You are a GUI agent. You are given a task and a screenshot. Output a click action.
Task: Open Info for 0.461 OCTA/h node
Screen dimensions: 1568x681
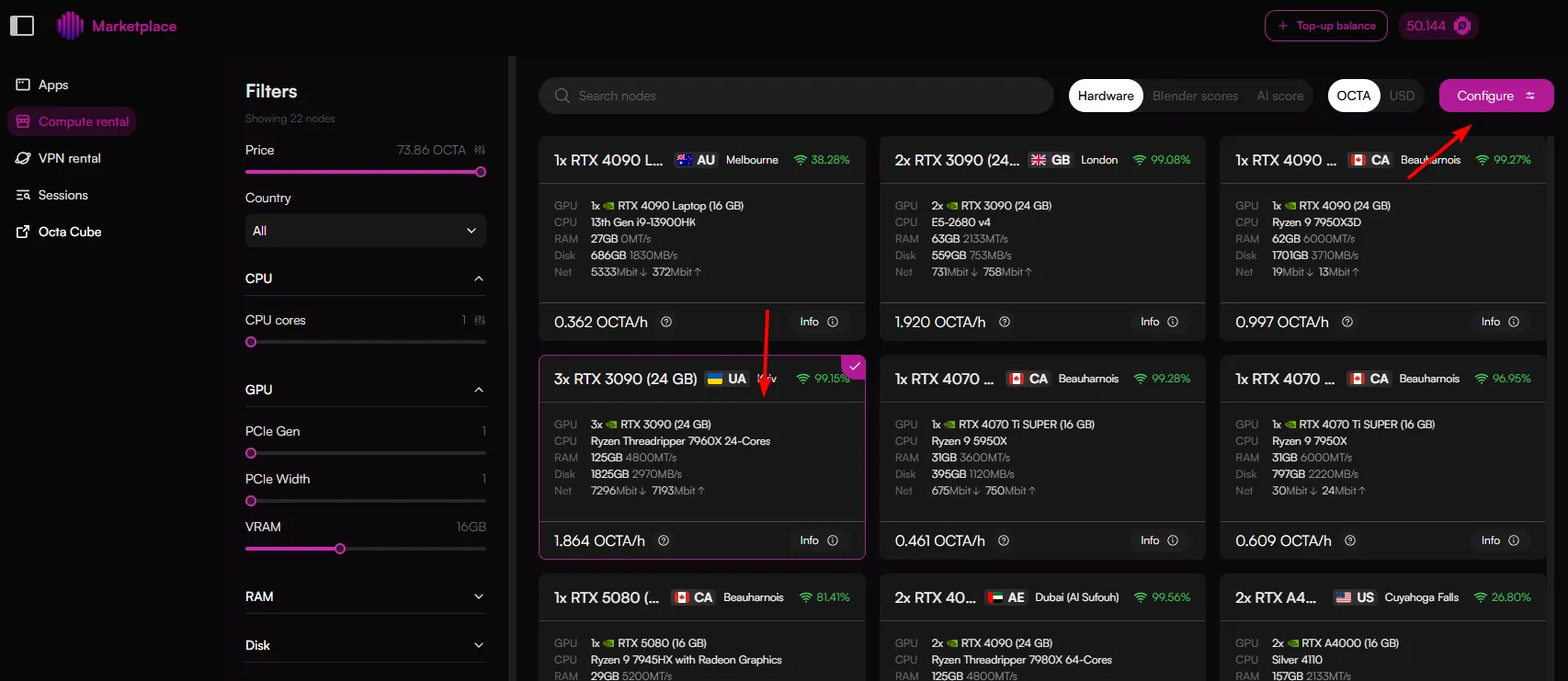pyautogui.click(x=1159, y=540)
